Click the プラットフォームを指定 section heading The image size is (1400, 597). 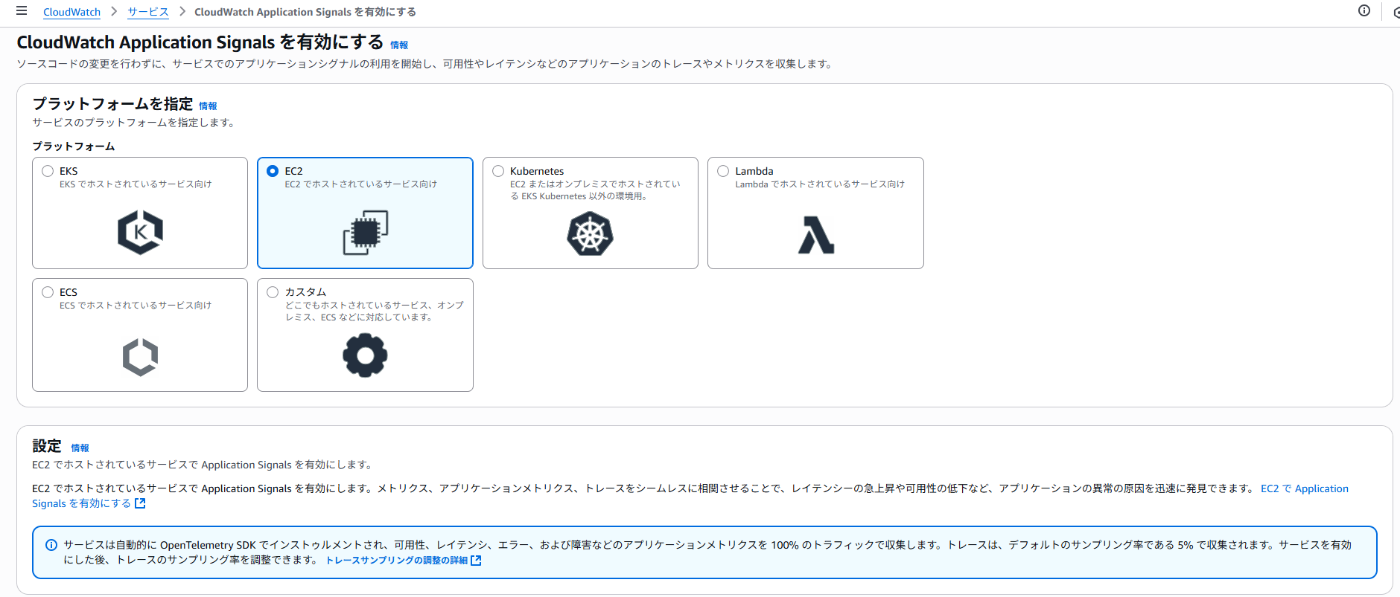pos(112,104)
